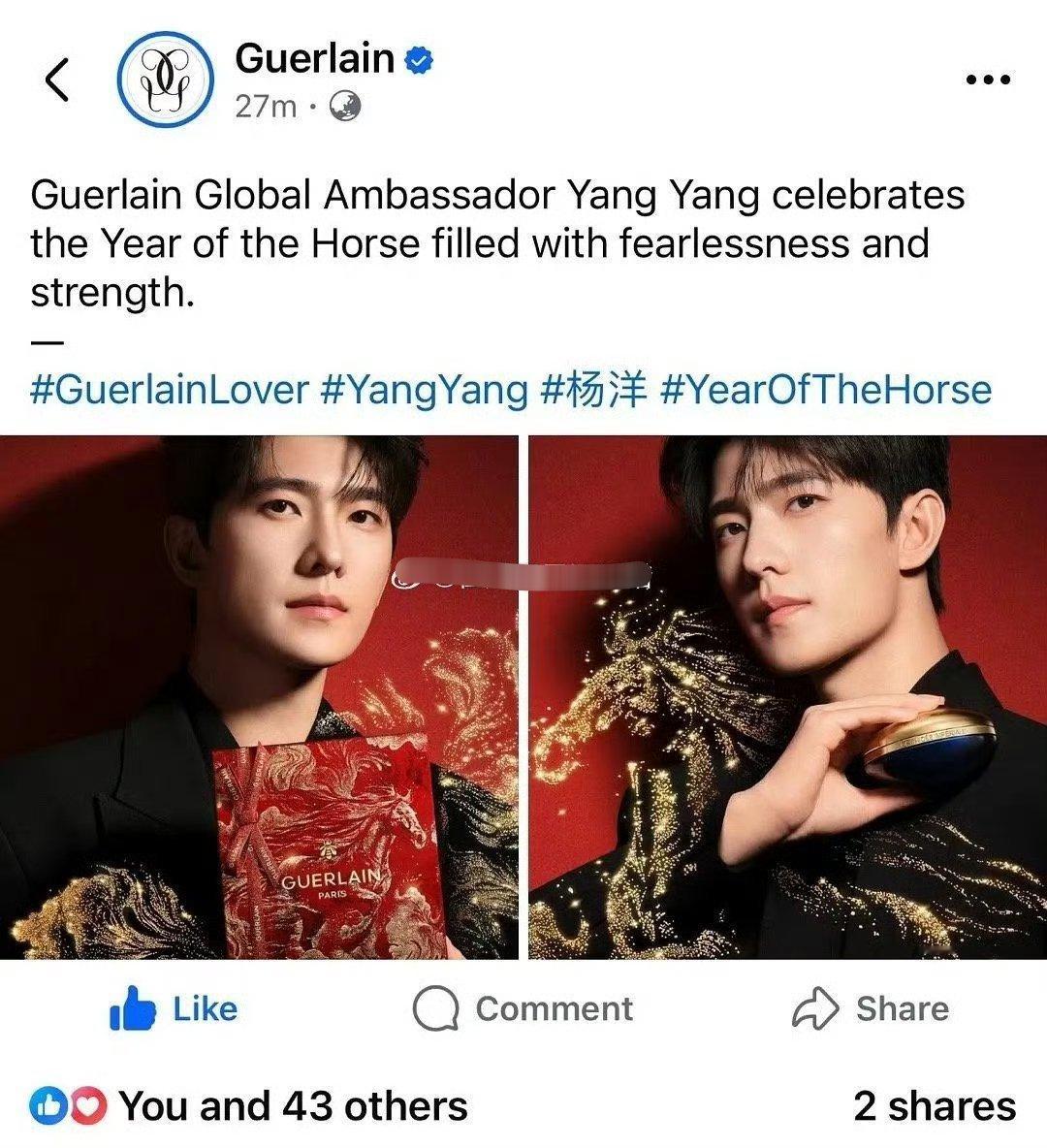Open the Guerlain page name
Viewport: 1047px width, 1148px height.
(315, 58)
